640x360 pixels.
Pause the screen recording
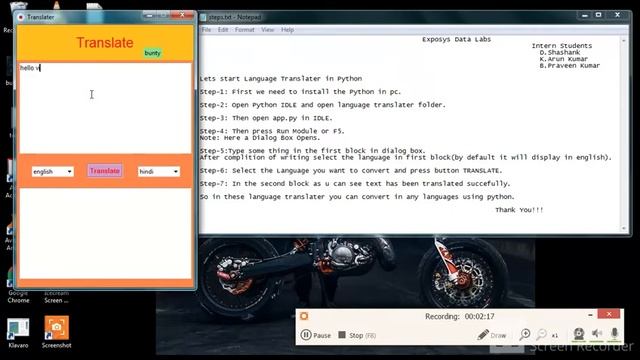click(x=316, y=335)
